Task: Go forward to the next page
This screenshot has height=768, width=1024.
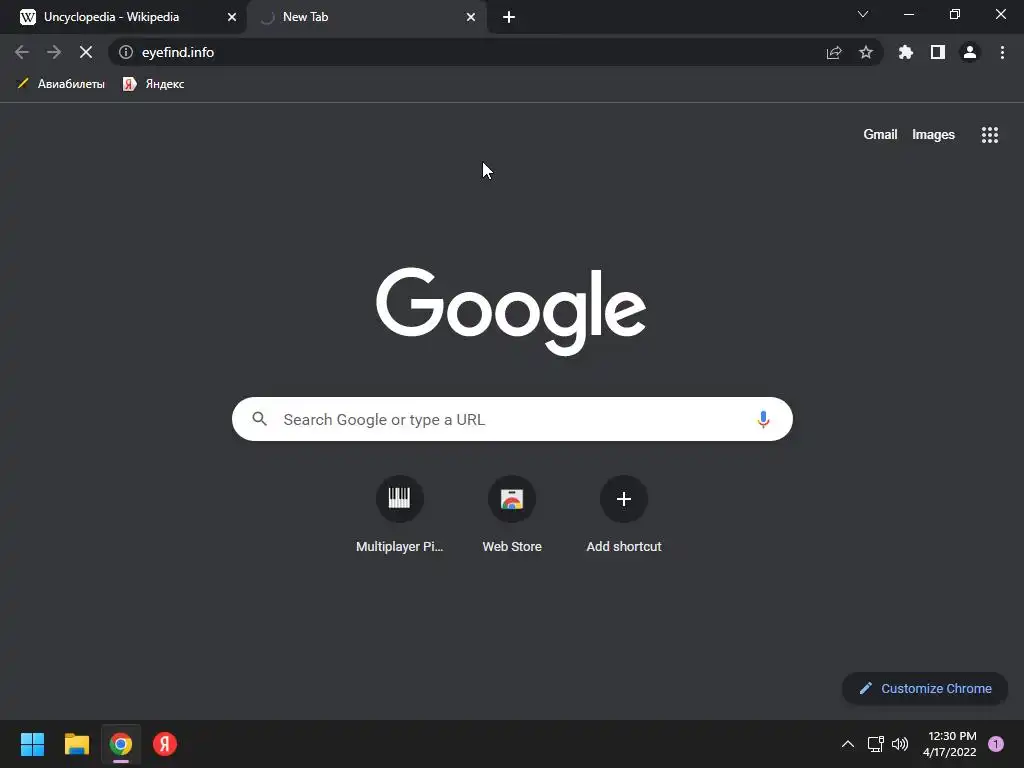Action: [x=54, y=52]
